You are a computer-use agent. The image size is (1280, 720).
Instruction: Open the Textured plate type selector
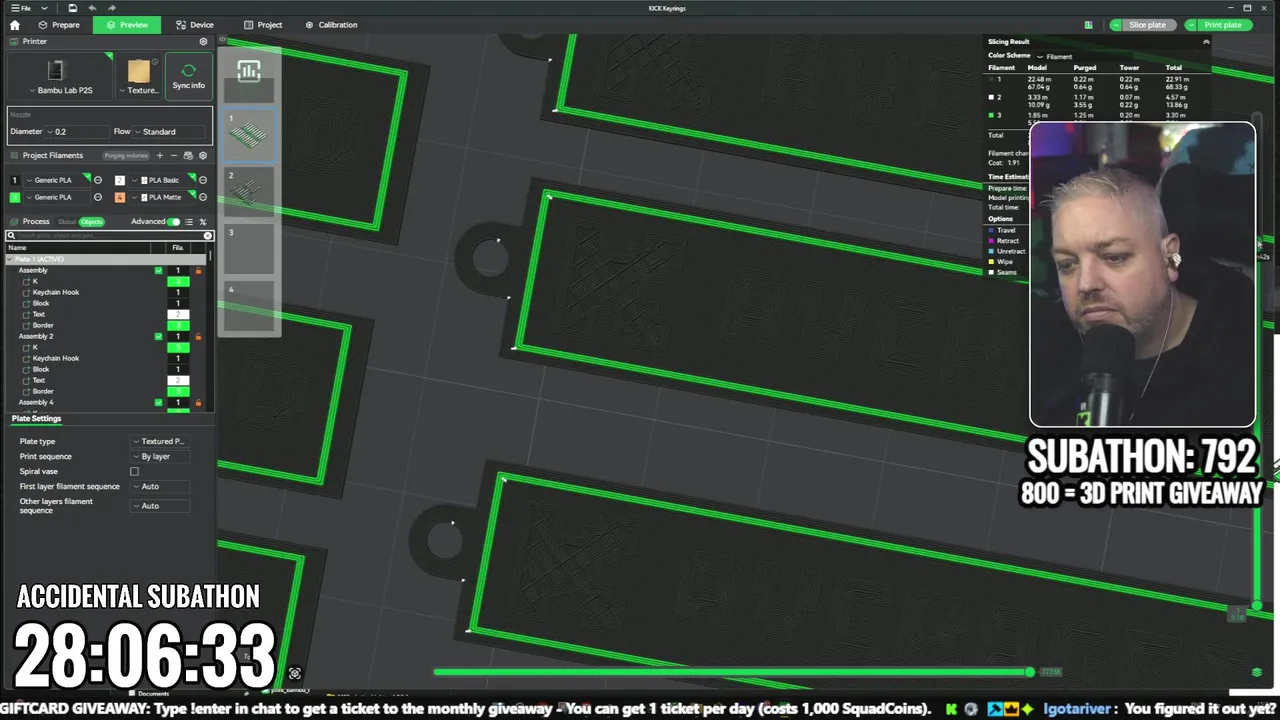coord(139,78)
